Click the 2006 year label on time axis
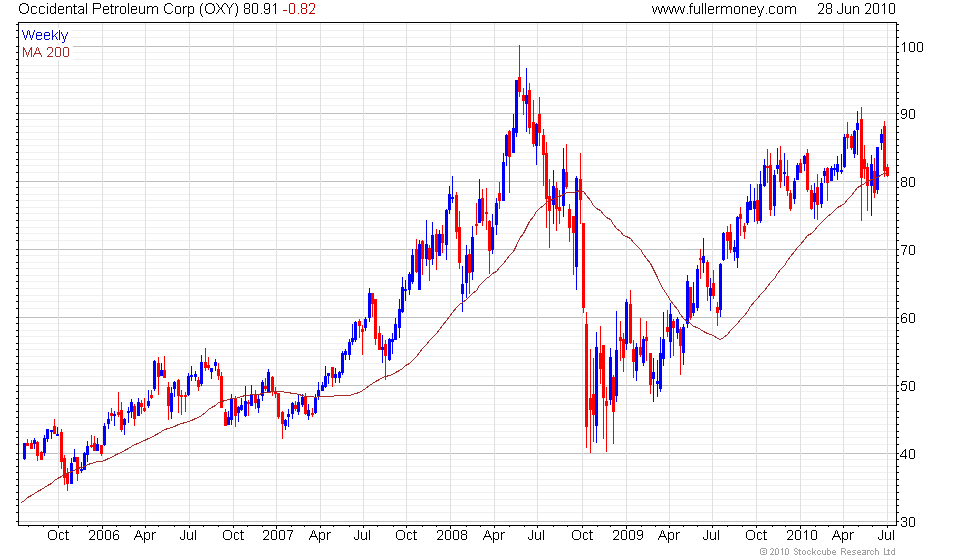 tap(104, 536)
